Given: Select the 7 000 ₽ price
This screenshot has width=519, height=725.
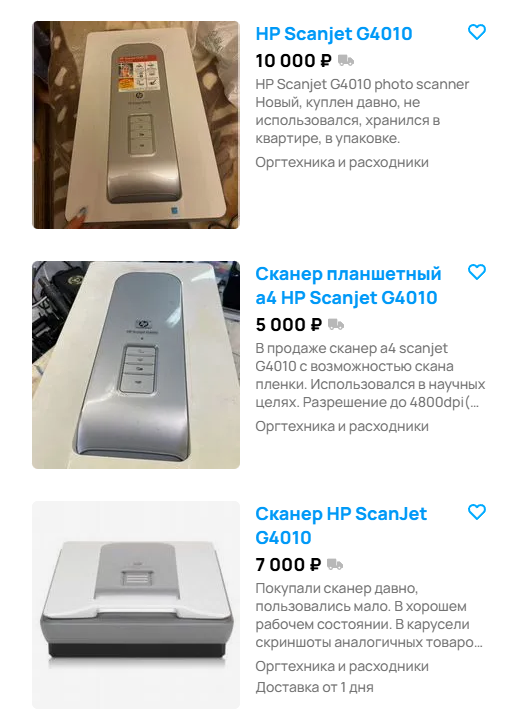Looking at the screenshot, I should [x=288, y=565].
